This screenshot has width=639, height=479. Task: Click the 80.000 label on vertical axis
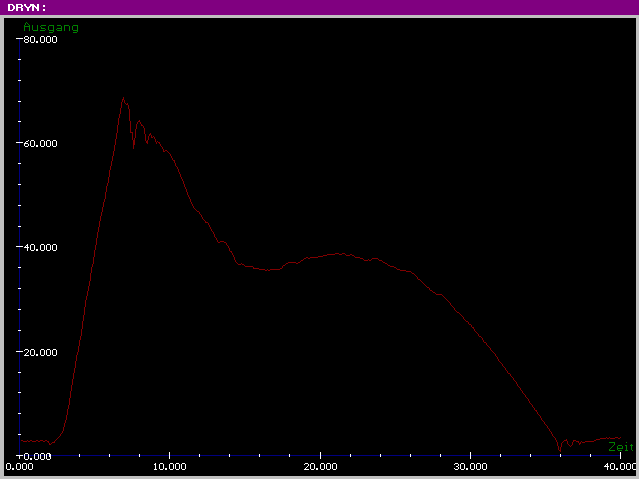coord(41,40)
